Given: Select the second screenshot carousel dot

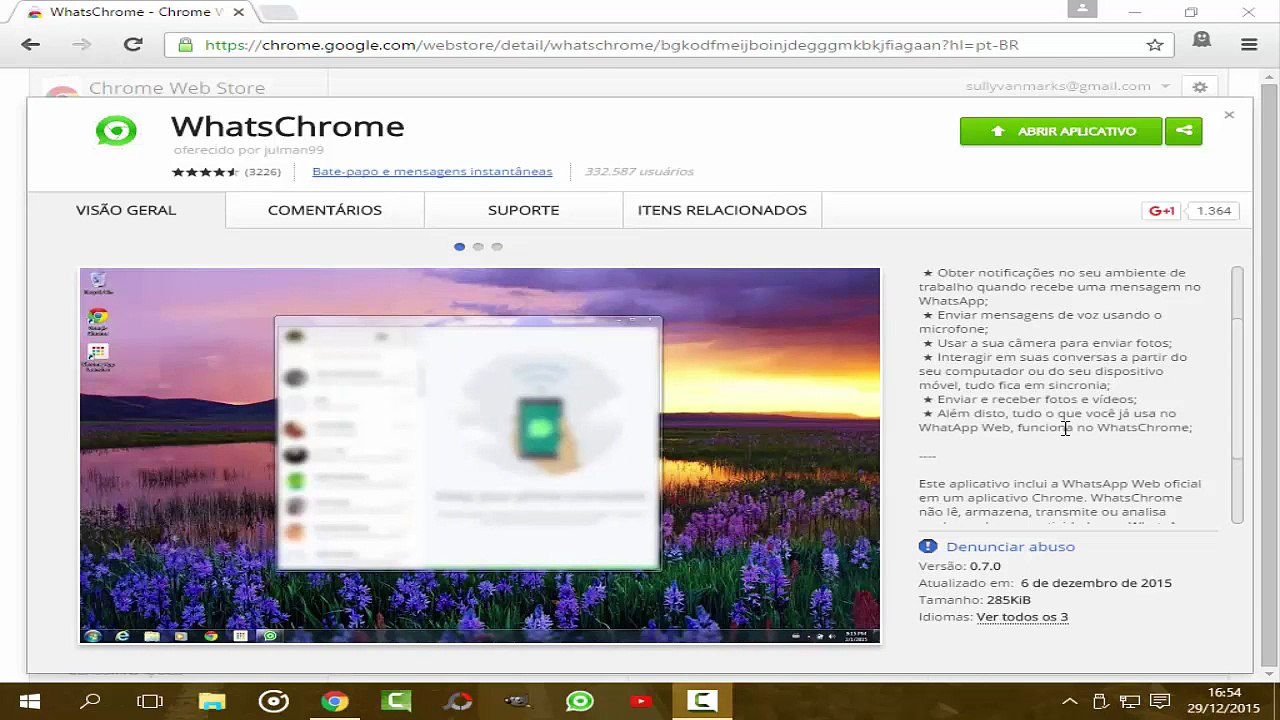Looking at the screenshot, I should coord(478,246).
